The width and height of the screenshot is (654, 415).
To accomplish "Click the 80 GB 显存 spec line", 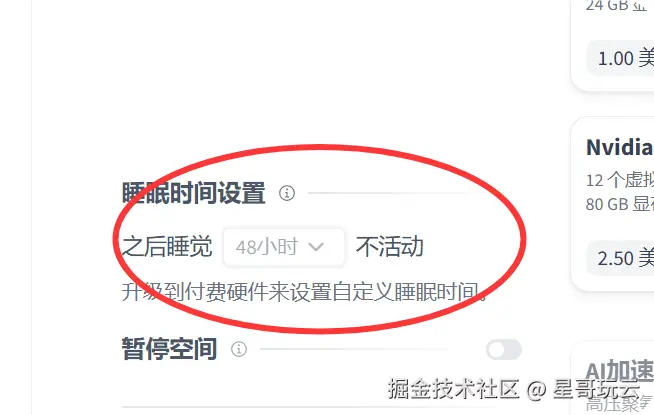I will [x=620, y=204].
